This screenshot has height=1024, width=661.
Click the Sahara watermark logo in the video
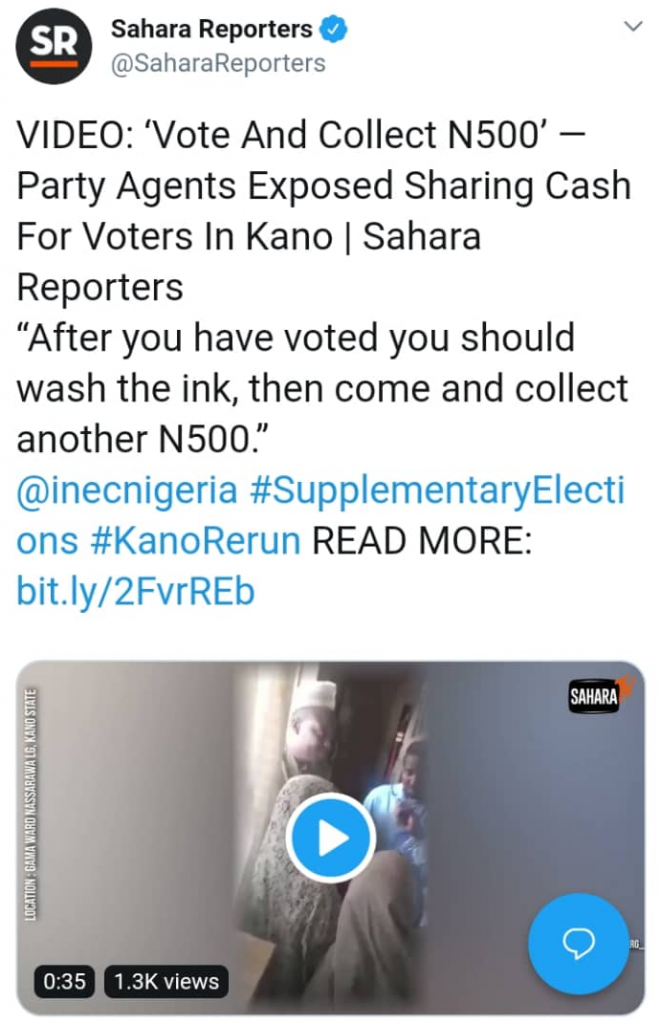596,697
